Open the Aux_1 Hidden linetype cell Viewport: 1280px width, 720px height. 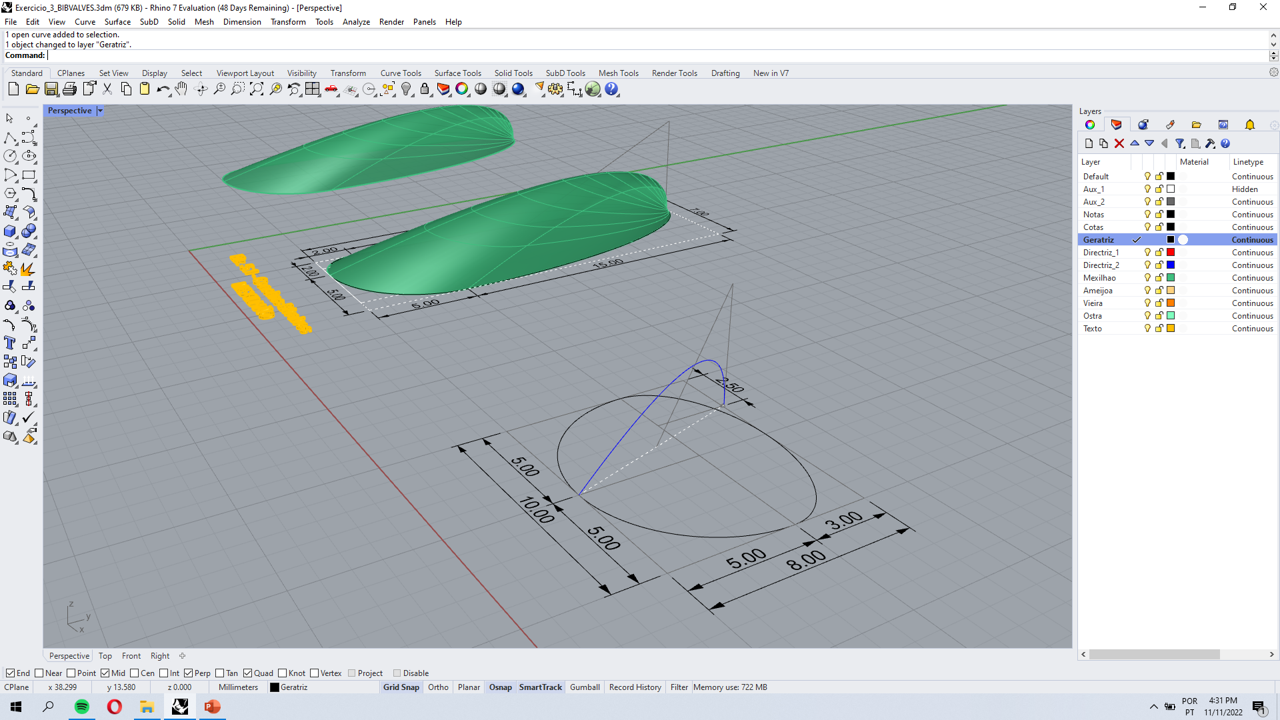[x=1245, y=189]
